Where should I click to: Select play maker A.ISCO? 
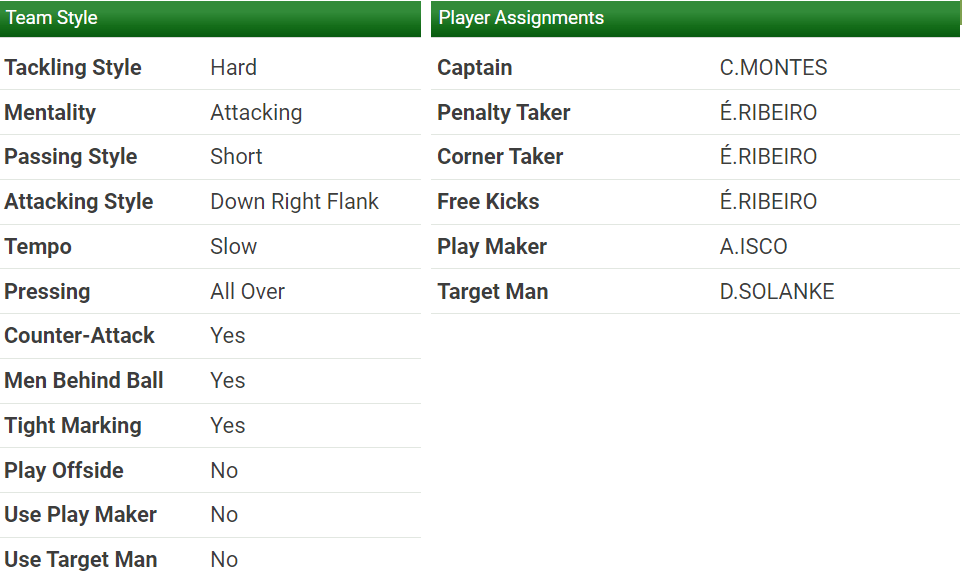pyautogui.click(x=753, y=247)
